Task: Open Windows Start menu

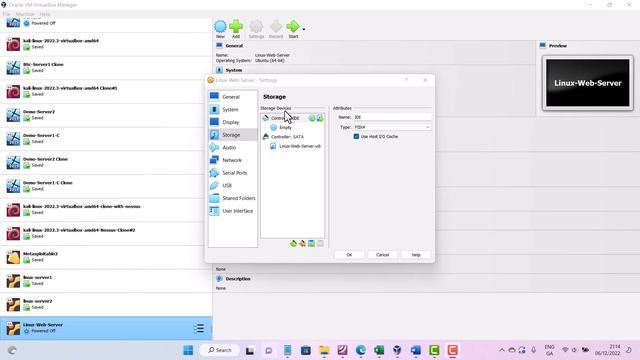Action: (x=188, y=350)
